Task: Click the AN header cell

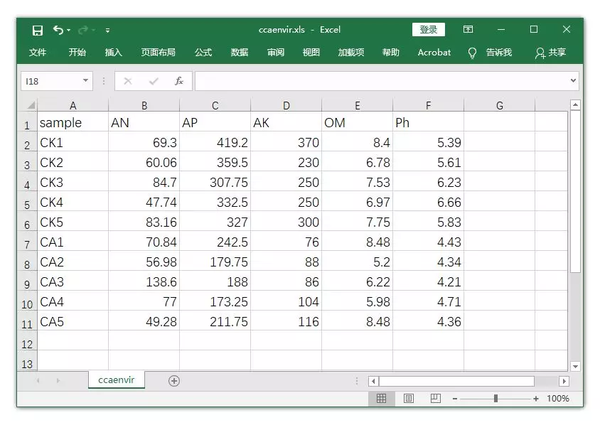Action: tap(144, 122)
